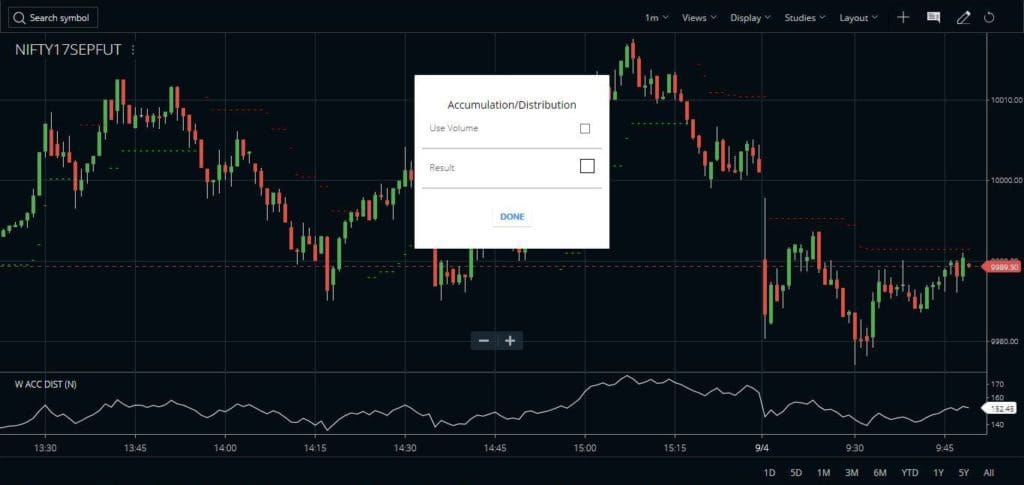1024x485 pixels.
Task: Open the Studies dropdown
Action: [805, 18]
